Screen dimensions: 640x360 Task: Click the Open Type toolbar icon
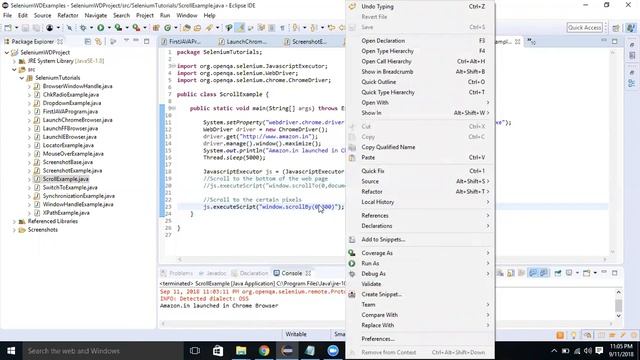tap(187, 28)
